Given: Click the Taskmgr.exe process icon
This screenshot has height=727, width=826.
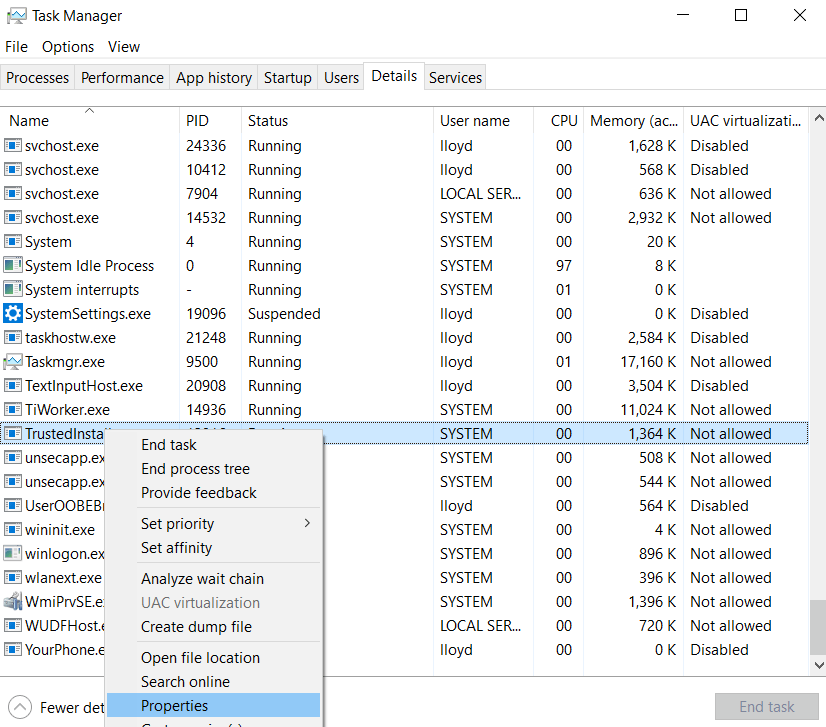Looking at the screenshot, I should (13, 362).
